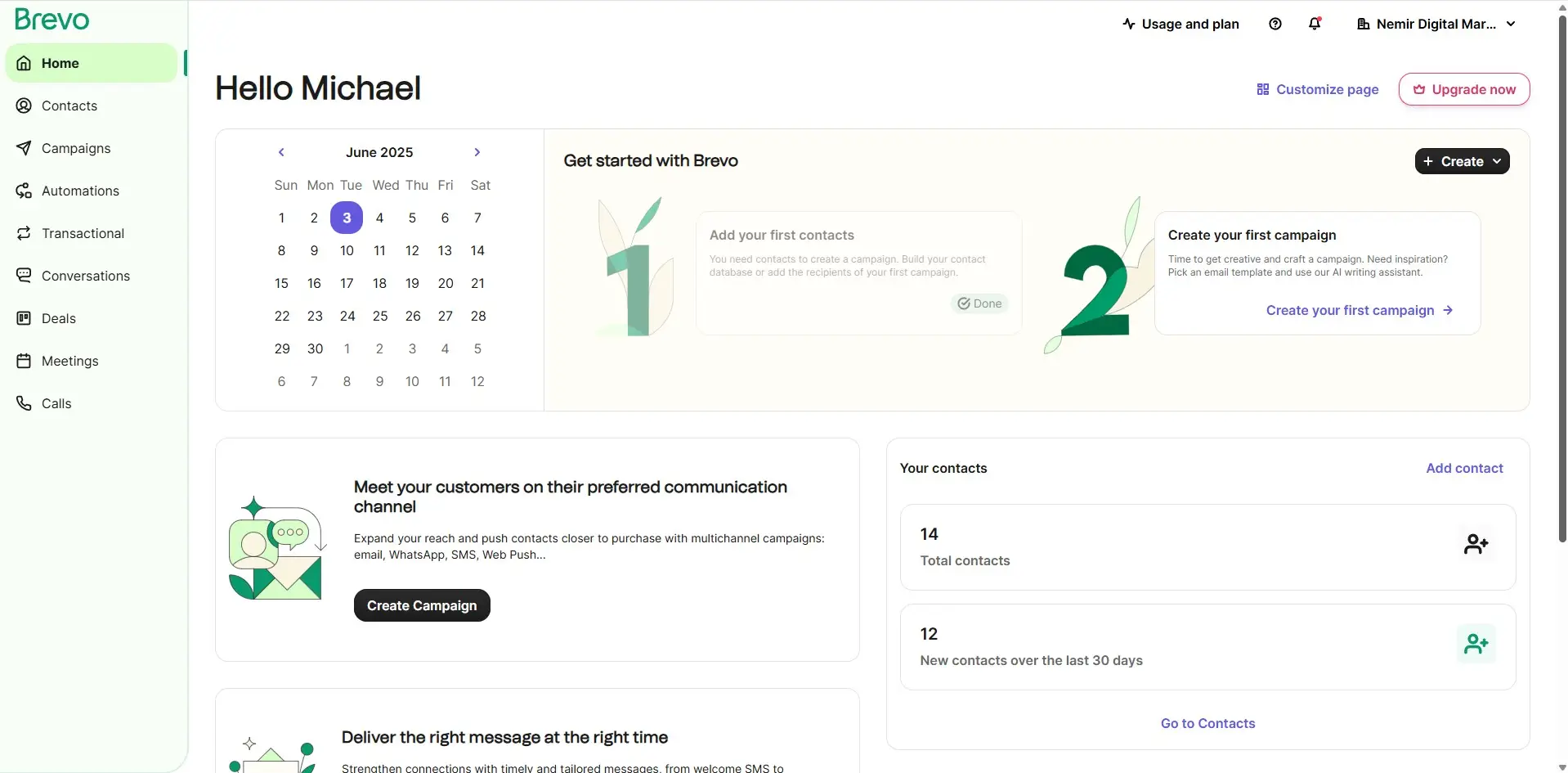Advance calendar to next month
Image resolution: width=1568 pixels, height=773 pixels.
[x=477, y=152]
